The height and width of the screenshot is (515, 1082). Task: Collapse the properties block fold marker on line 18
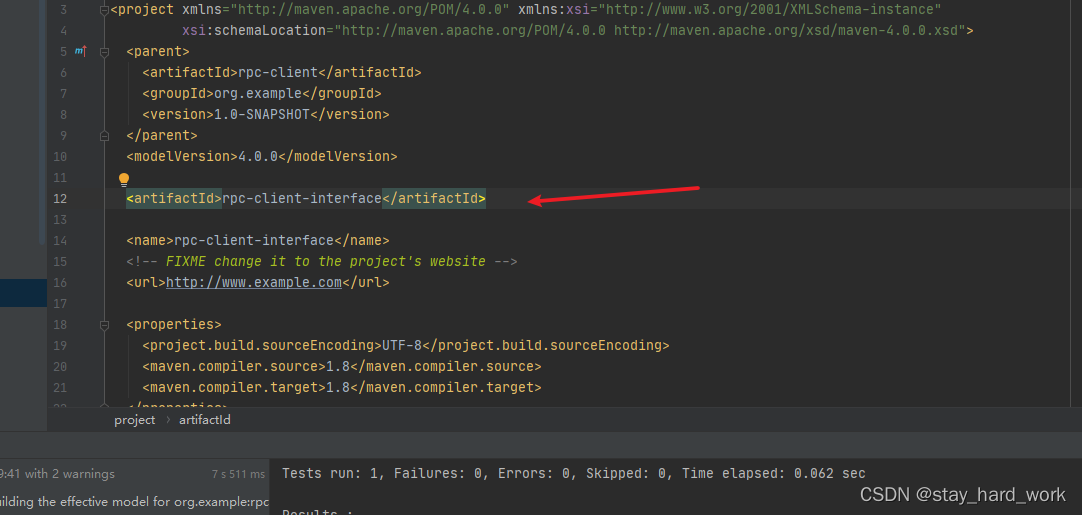pos(104,324)
